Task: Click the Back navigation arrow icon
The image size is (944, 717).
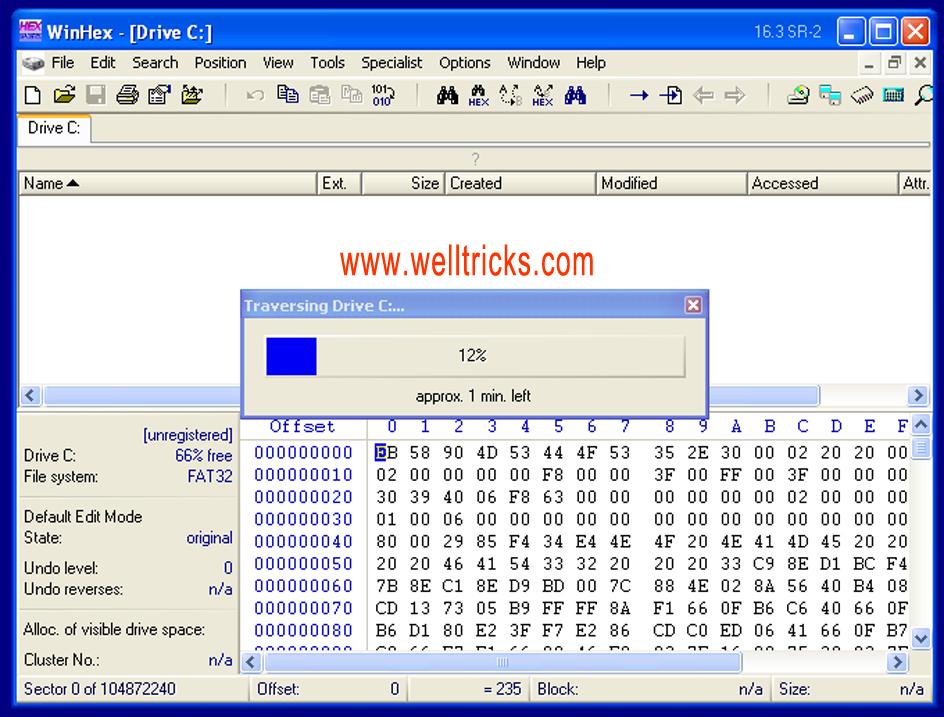Action: coord(703,95)
